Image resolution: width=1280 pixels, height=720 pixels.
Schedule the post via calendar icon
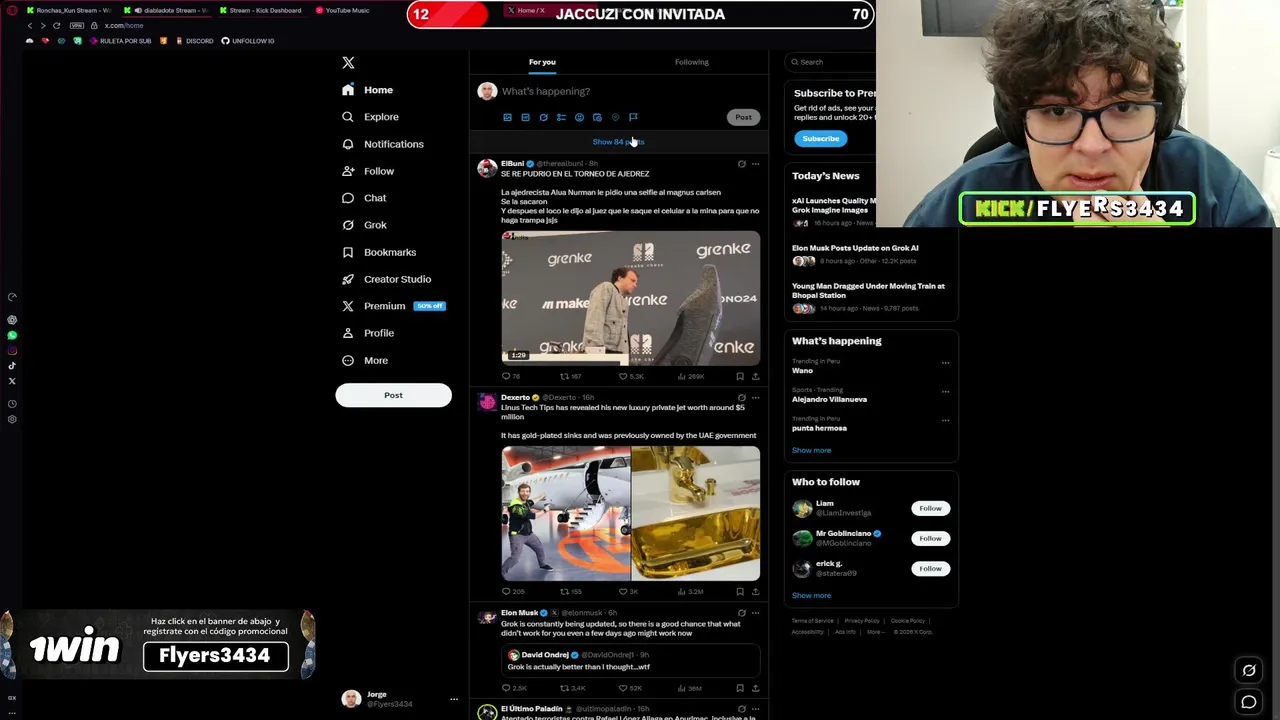[x=597, y=117]
